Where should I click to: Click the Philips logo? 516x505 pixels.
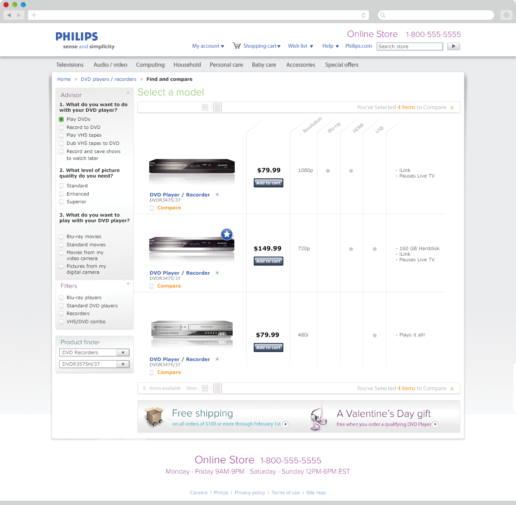coord(77,36)
